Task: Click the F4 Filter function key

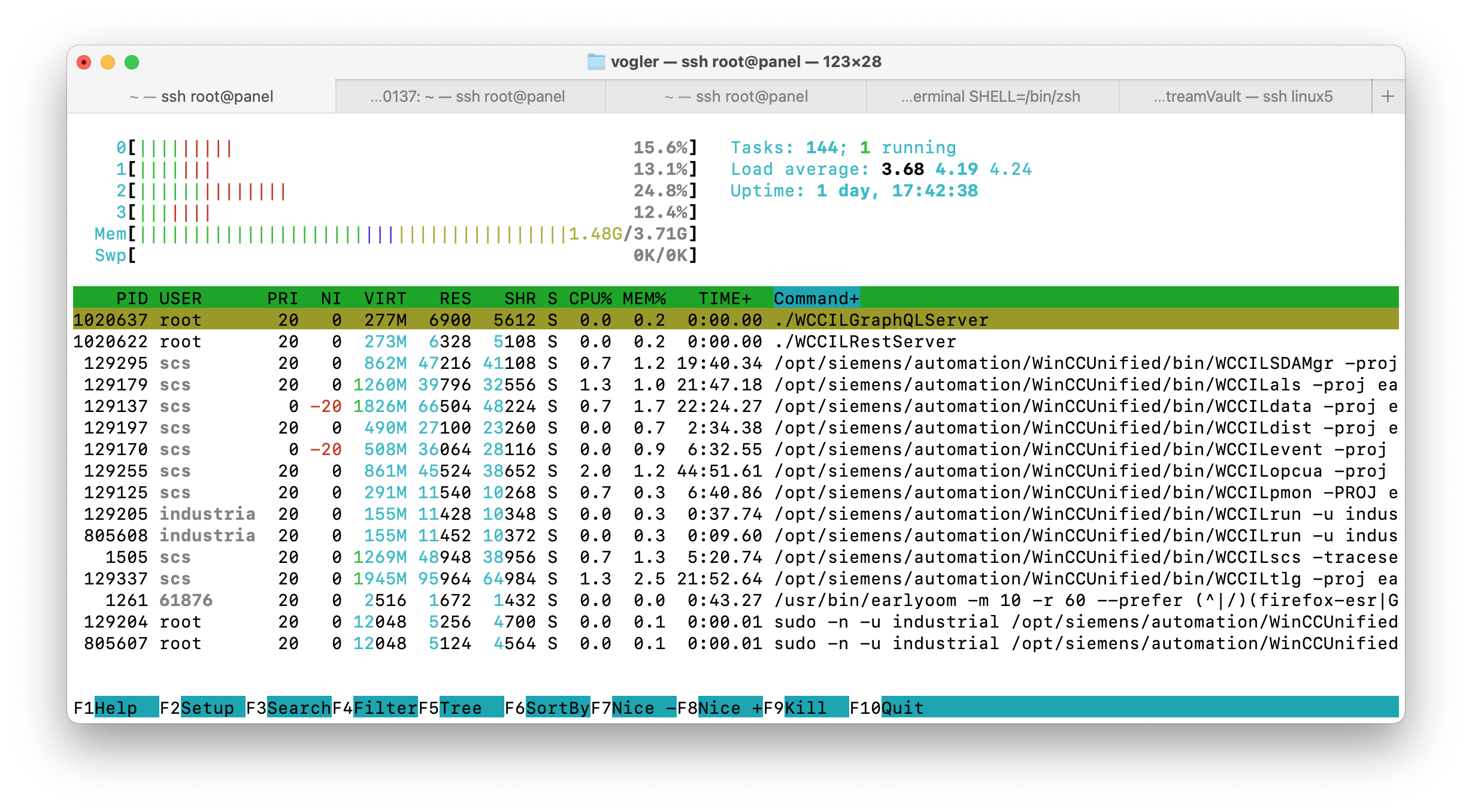Action: 384,708
